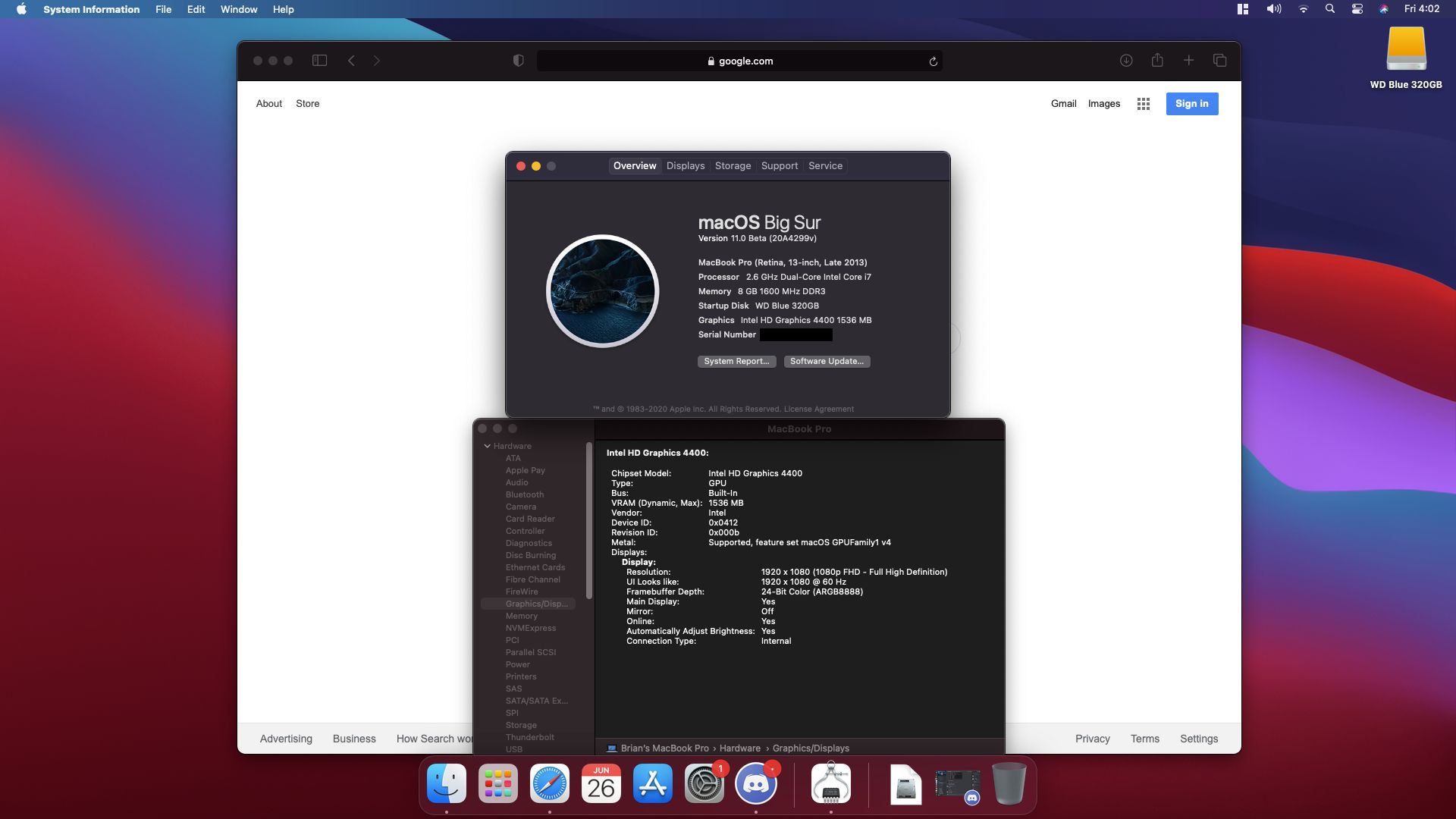Viewport: 1456px width, 819px height.
Task: Open Launchpad from the Dock
Action: point(497,783)
